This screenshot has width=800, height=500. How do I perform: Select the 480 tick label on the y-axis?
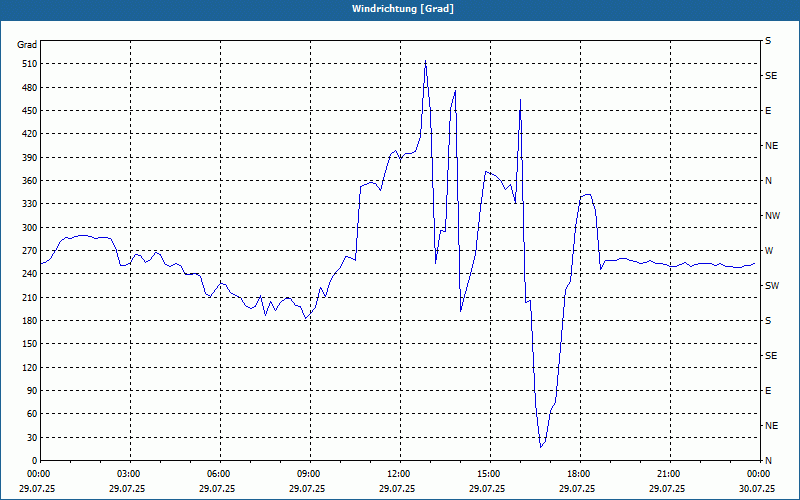[x=30, y=88]
